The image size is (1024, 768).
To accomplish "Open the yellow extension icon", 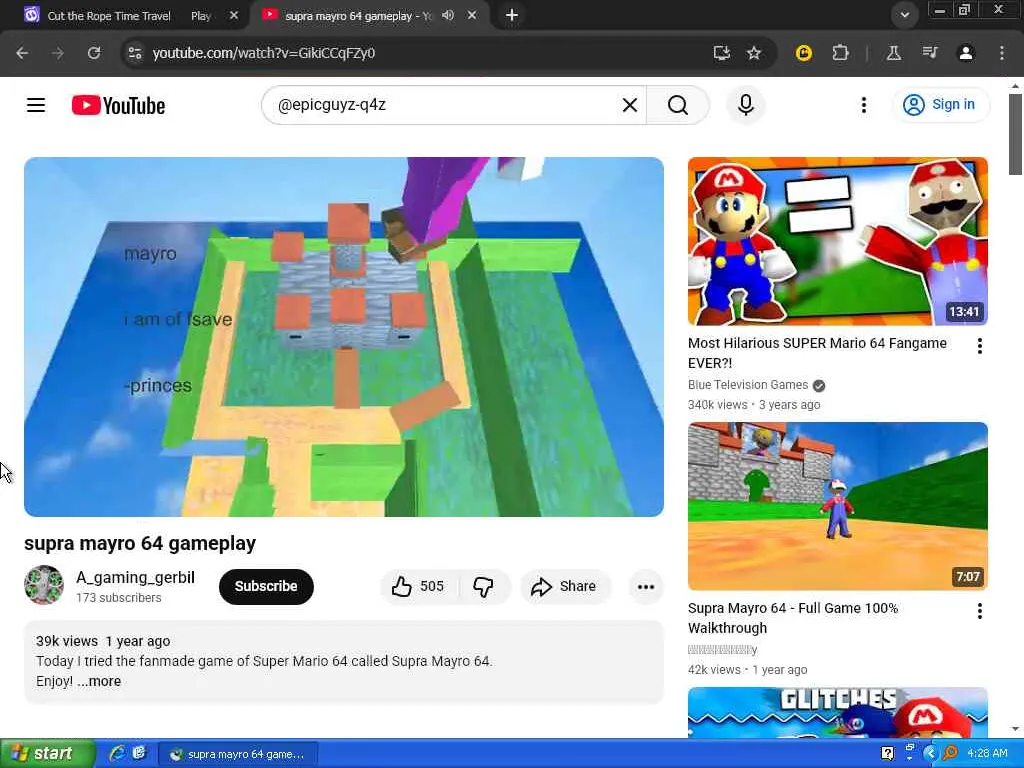I will (804, 53).
